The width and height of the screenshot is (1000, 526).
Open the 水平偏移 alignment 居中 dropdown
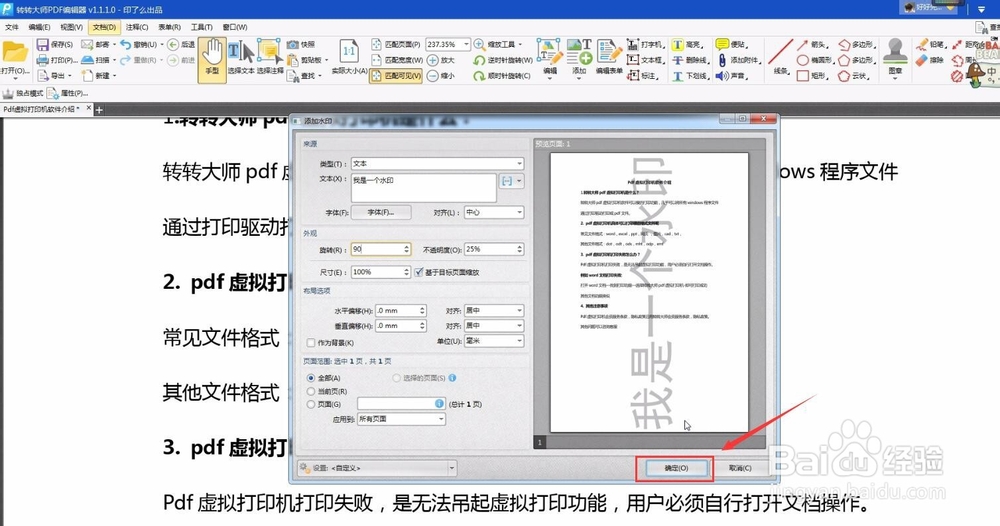[x=494, y=310]
